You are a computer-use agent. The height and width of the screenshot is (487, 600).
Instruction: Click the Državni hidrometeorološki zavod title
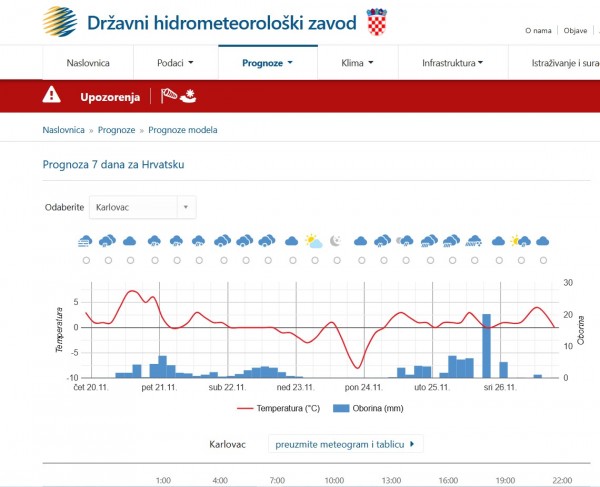tap(222, 23)
